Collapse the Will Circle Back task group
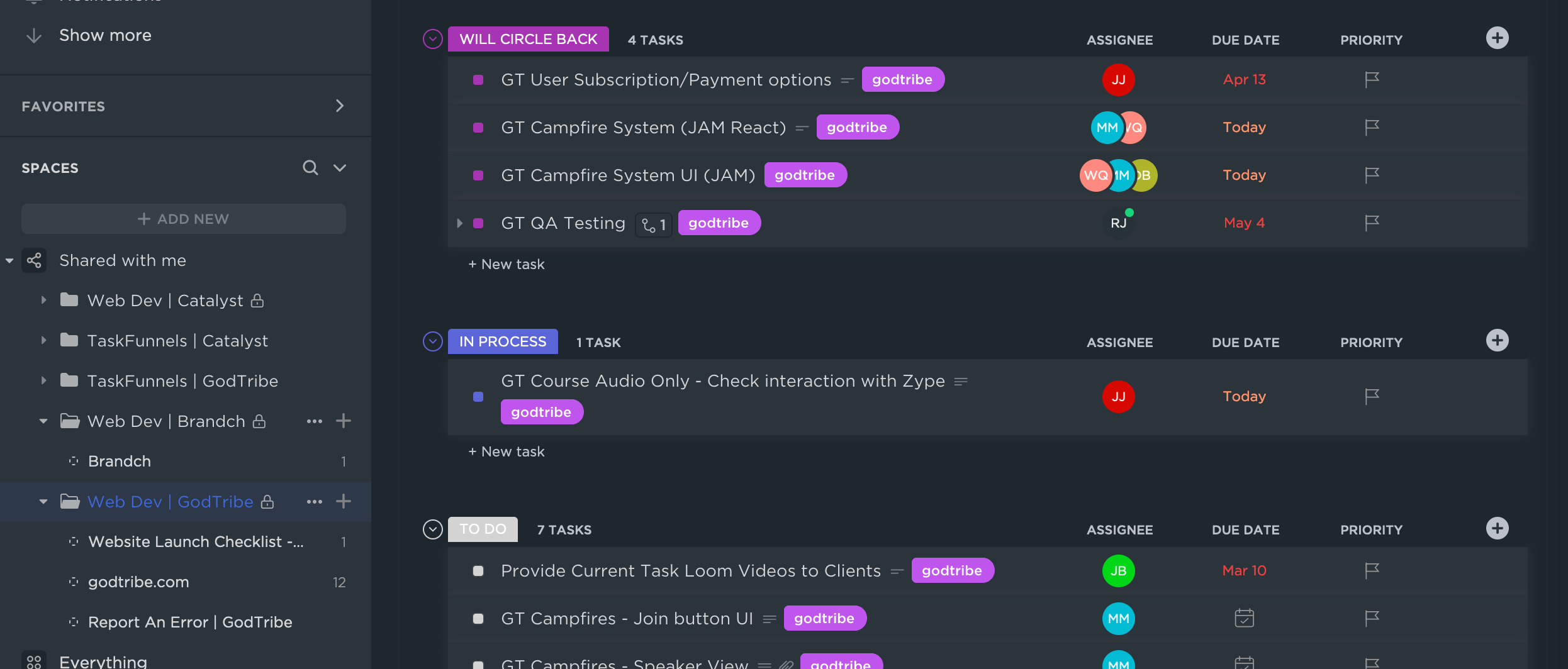1568x669 pixels. (432, 40)
